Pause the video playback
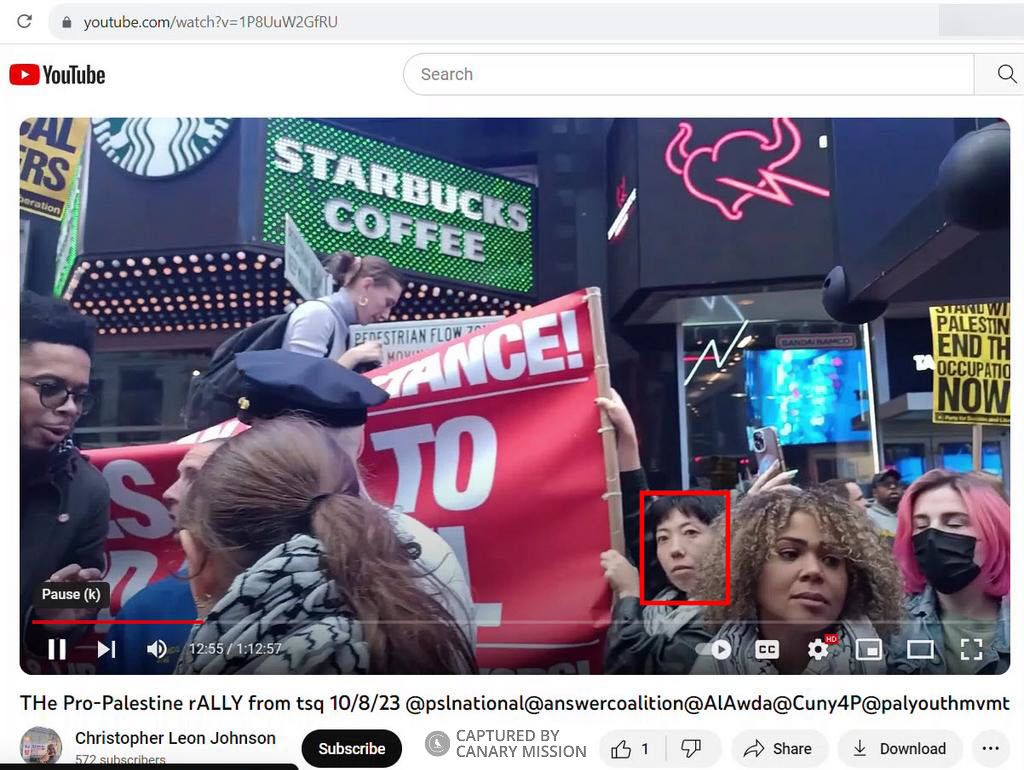The image size is (1024, 770). pos(57,648)
